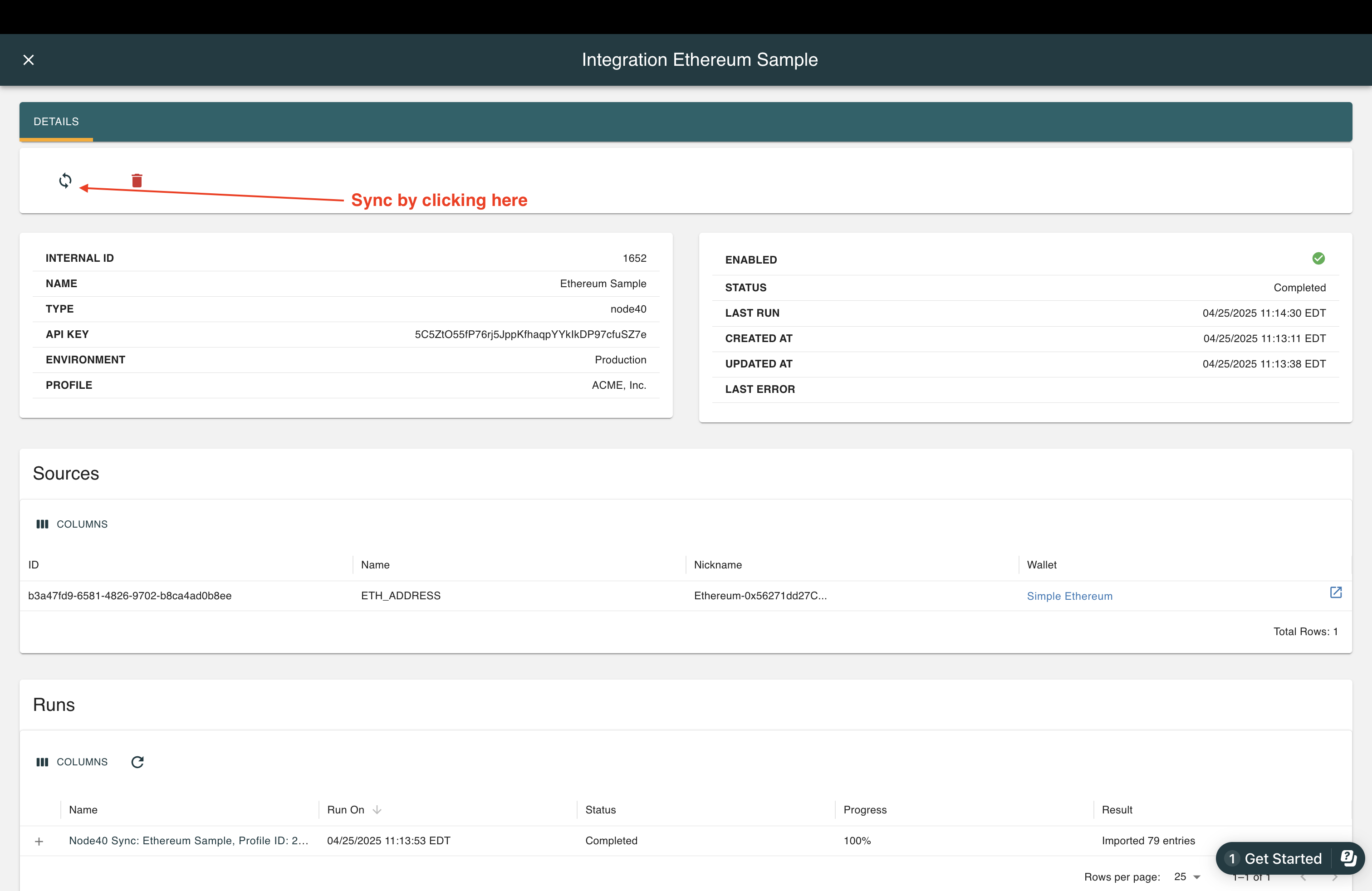1372x891 pixels.
Task: Click the Run On column header label
Action: tap(345, 810)
